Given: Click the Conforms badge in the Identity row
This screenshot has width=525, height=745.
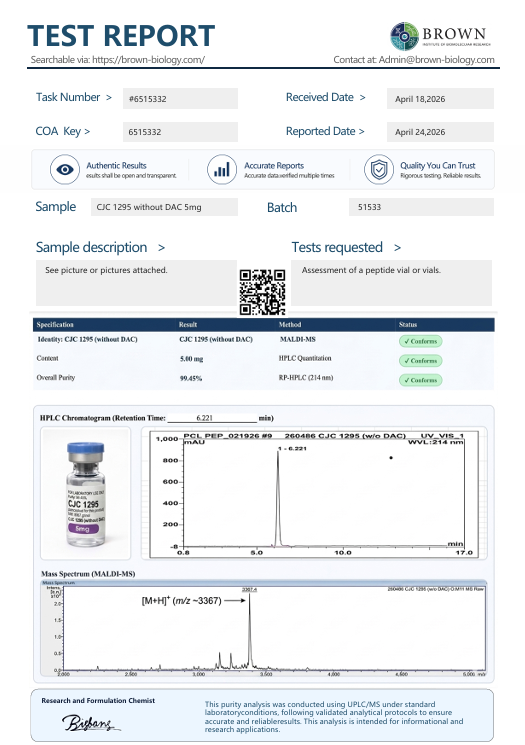Looking at the screenshot, I should pyautogui.click(x=420, y=341).
